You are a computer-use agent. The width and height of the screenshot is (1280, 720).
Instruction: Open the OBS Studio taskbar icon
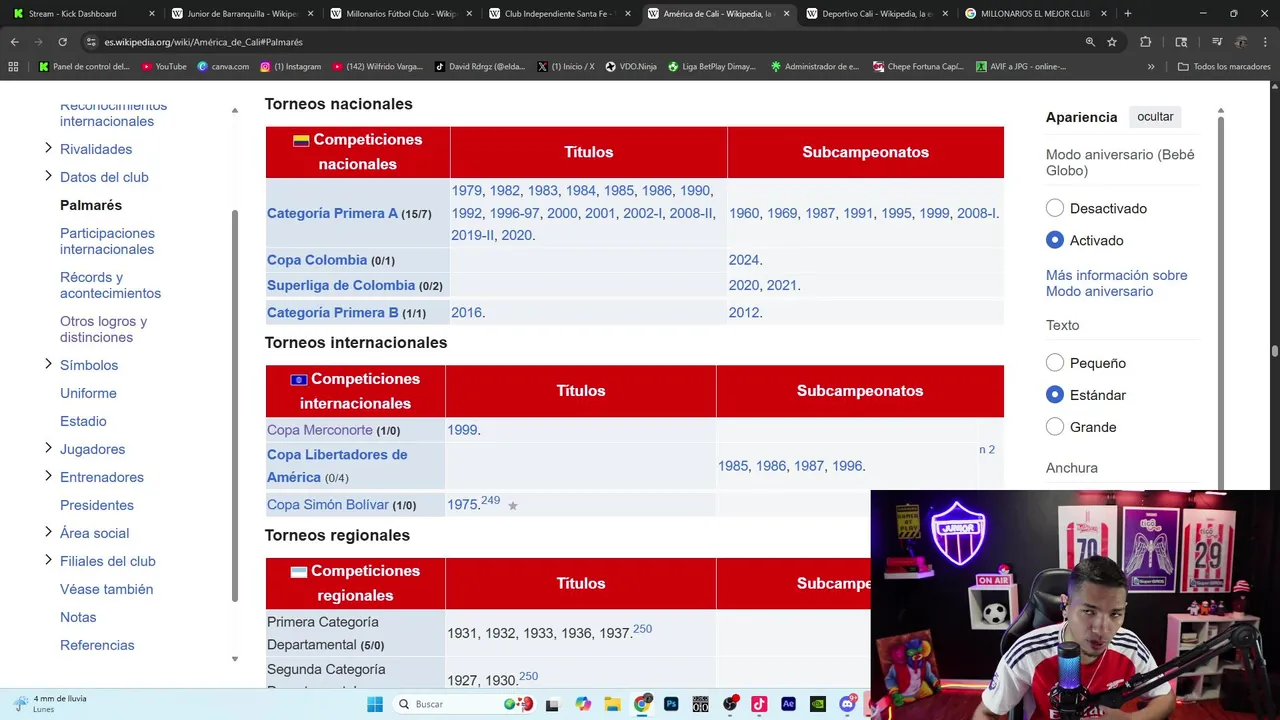(730, 704)
